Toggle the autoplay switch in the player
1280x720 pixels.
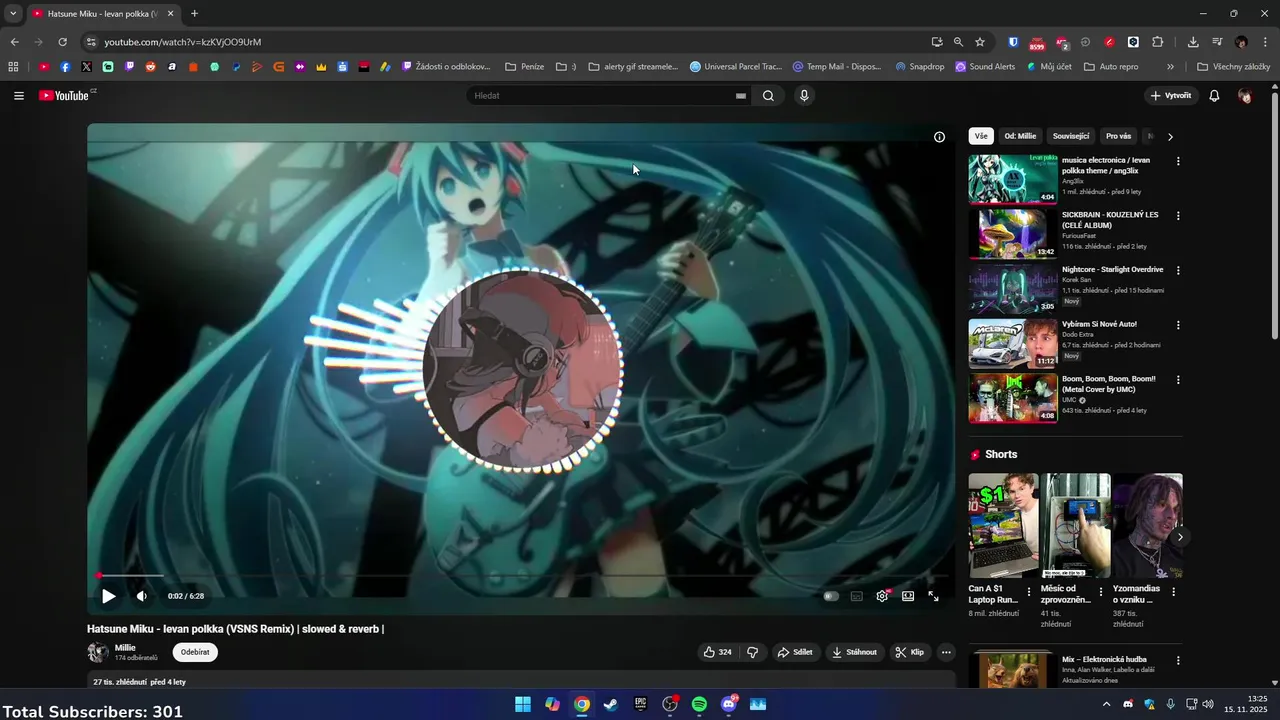830,596
